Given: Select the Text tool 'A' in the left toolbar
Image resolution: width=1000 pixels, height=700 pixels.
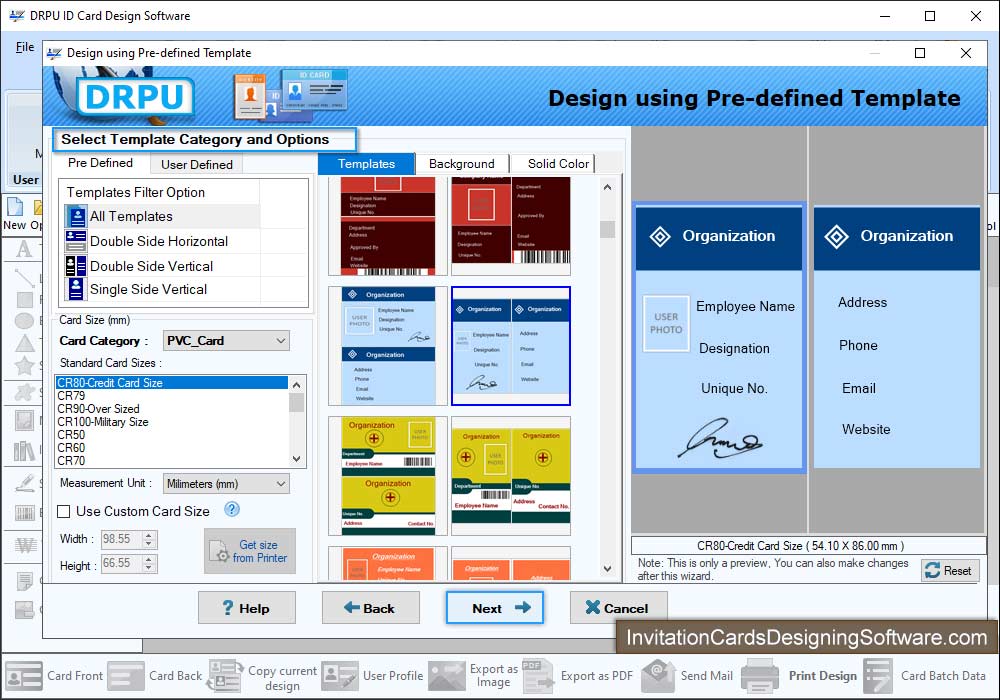Looking at the screenshot, I should (x=24, y=249).
